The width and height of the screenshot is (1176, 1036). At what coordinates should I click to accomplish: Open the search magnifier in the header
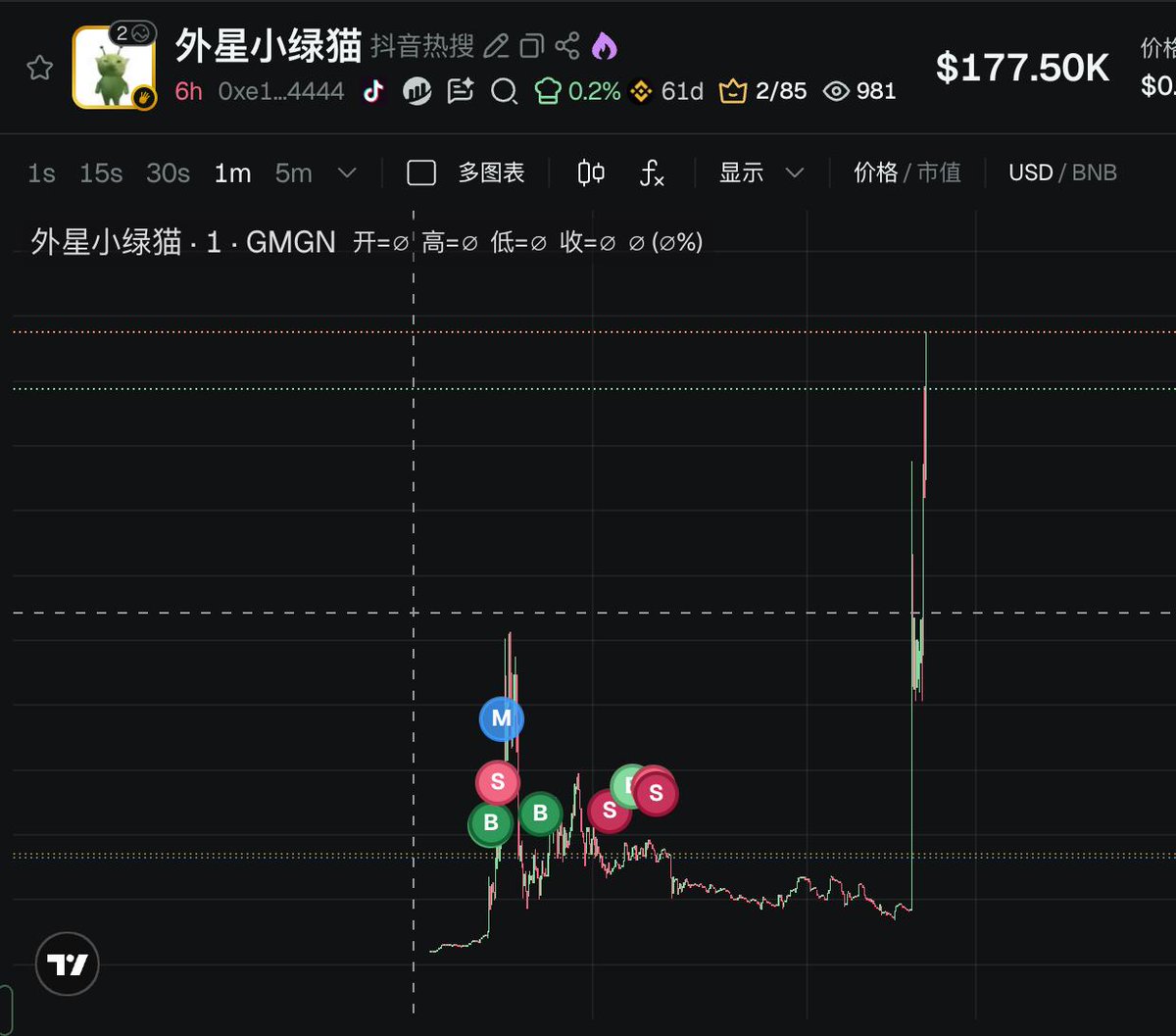point(505,91)
